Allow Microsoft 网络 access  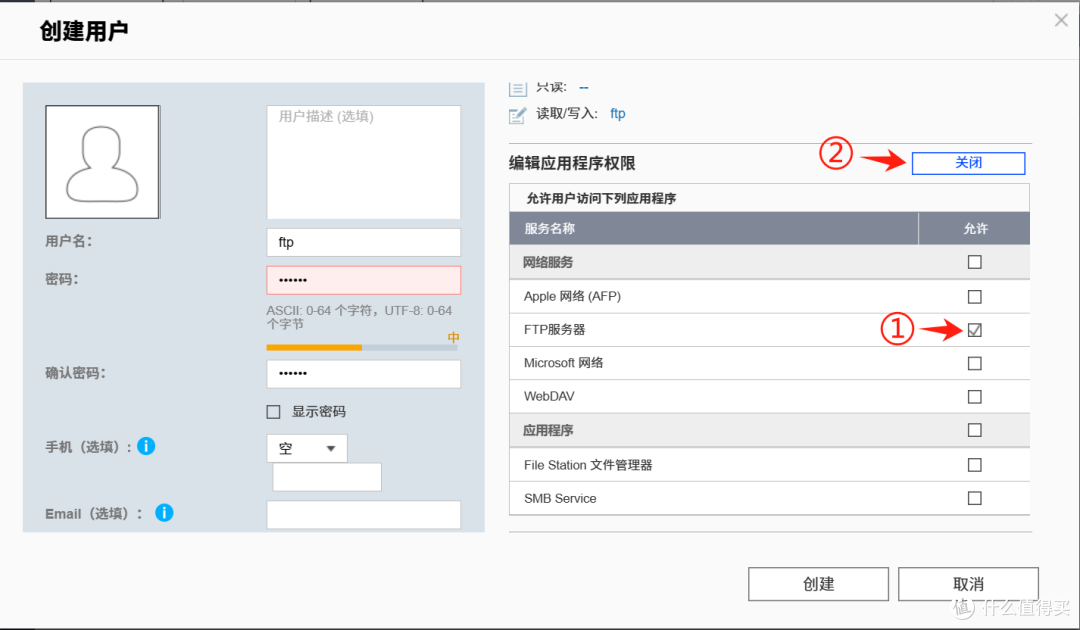(x=975, y=364)
